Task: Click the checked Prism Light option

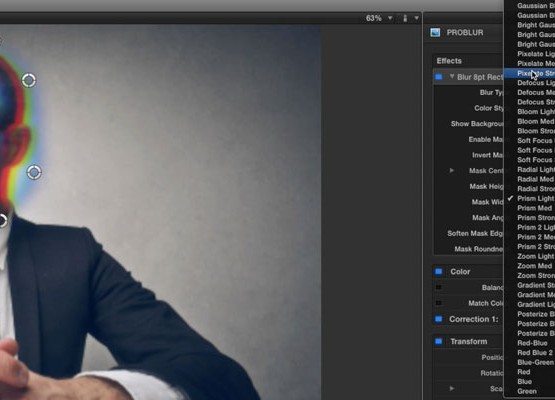Action: click(535, 199)
